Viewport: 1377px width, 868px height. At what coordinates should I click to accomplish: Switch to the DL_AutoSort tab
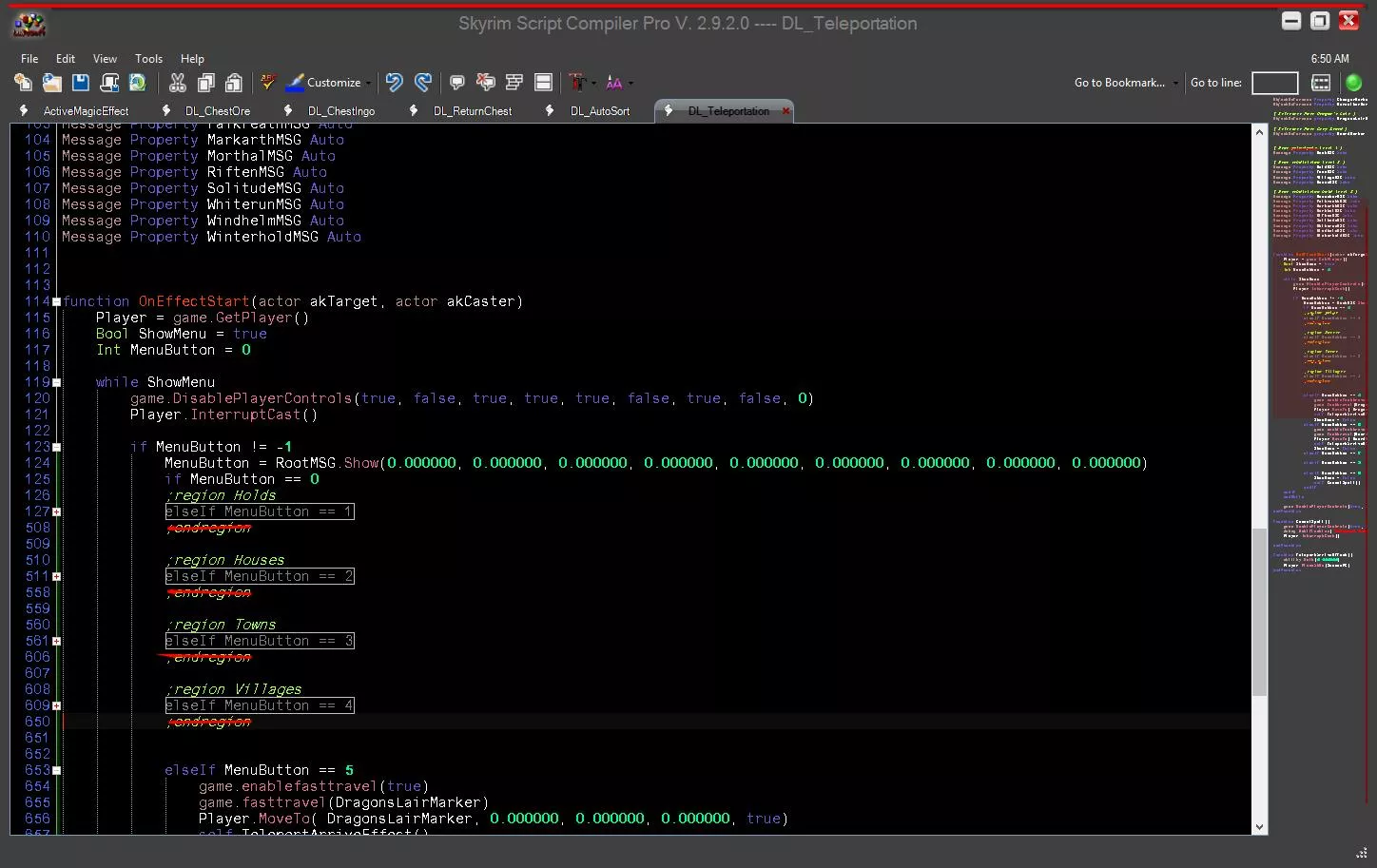(x=600, y=111)
